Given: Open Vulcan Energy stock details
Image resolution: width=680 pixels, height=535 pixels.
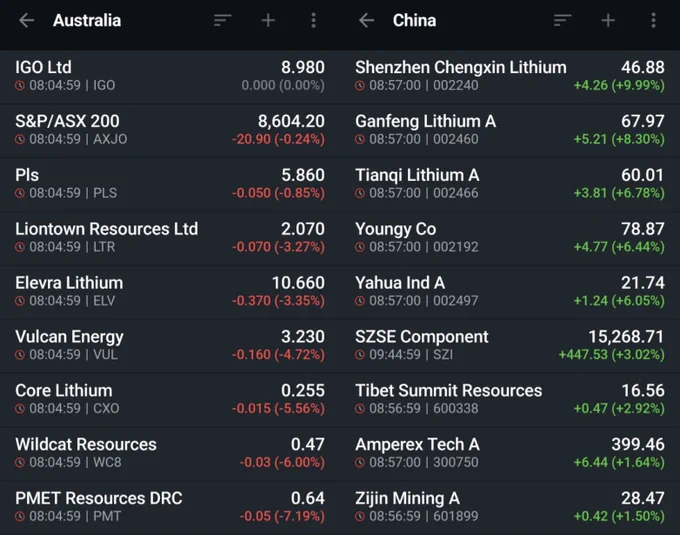Looking at the screenshot, I should click(170, 346).
